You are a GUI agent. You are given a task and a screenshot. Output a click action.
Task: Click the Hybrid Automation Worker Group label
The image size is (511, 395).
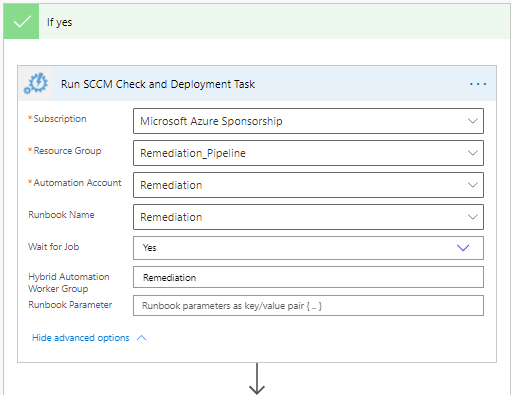69,283
